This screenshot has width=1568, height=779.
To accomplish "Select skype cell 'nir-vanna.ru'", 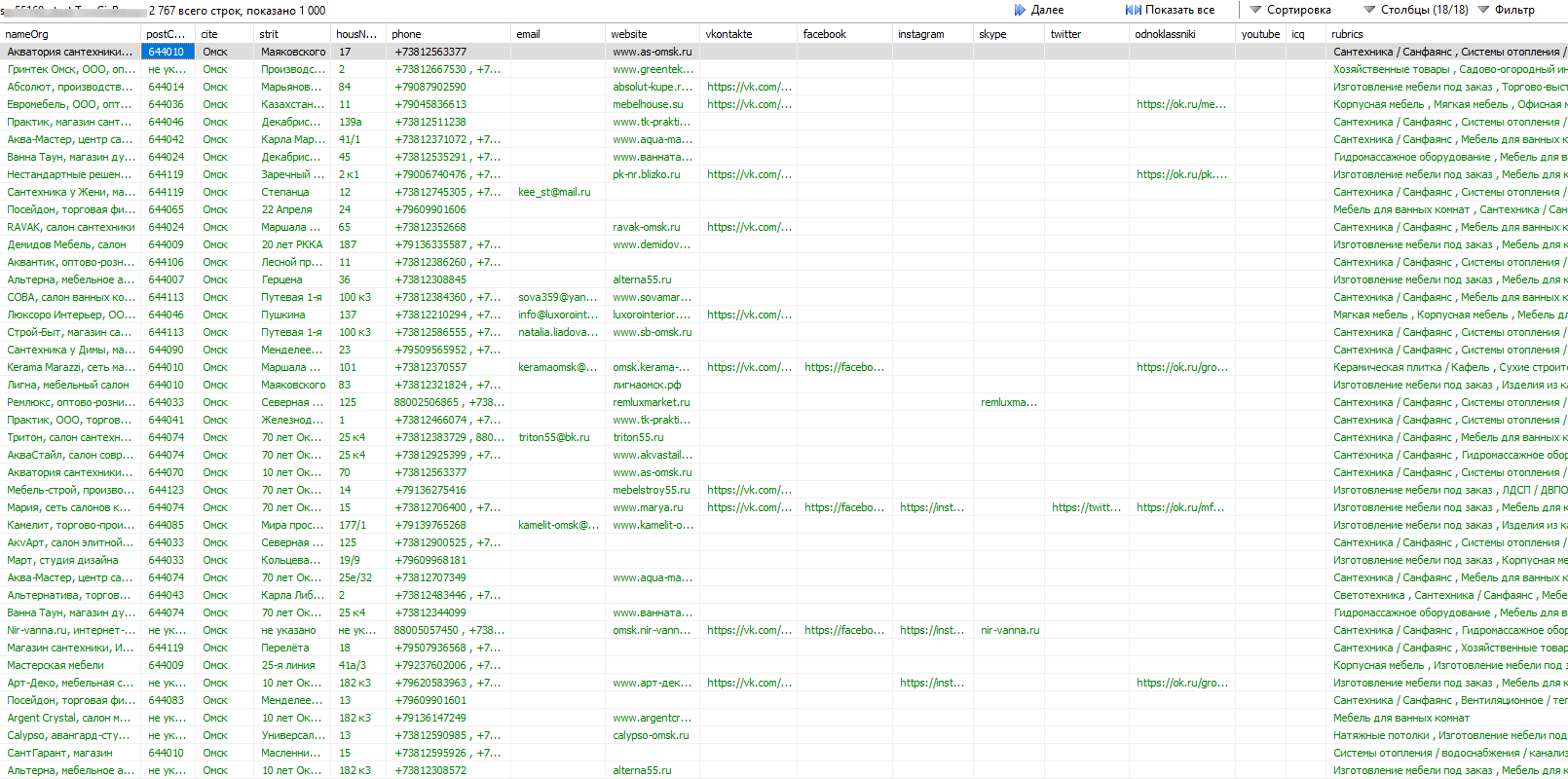I will (x=1009, y=630).
